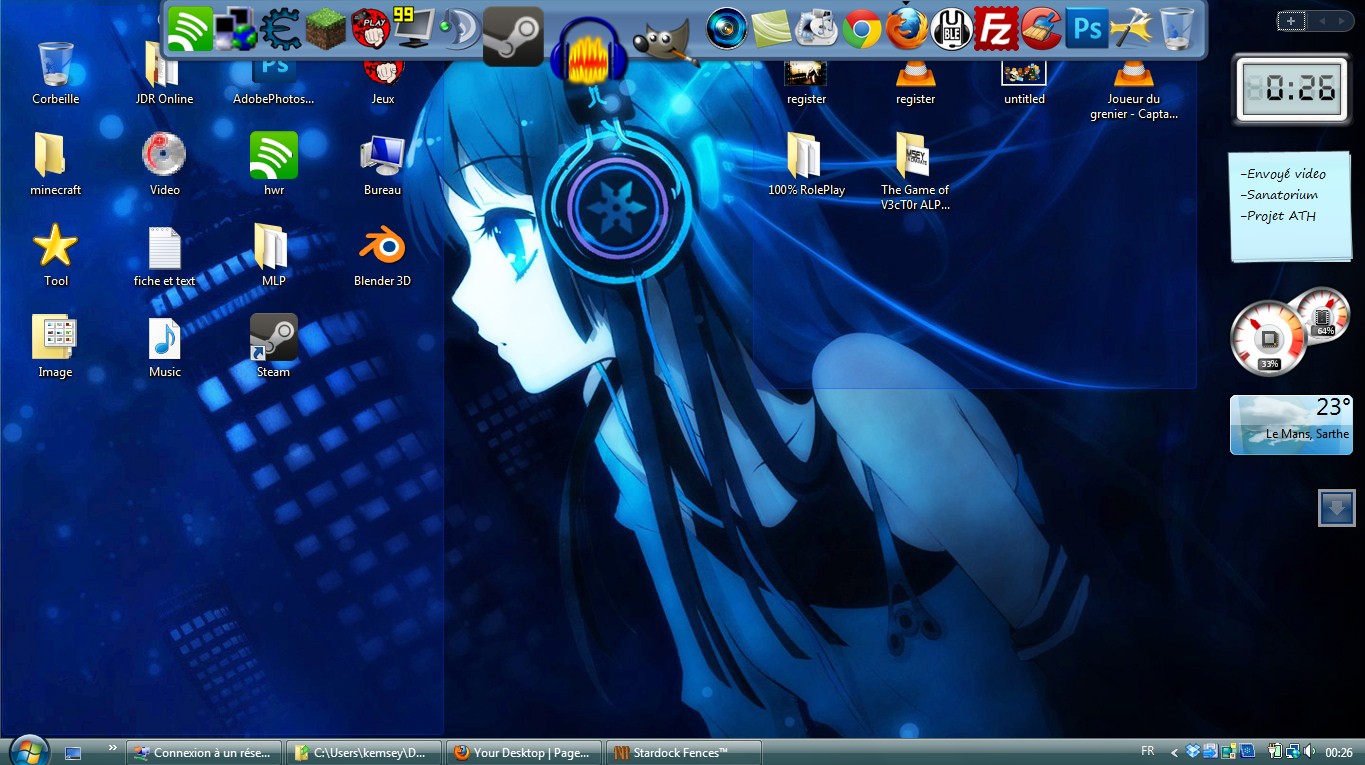Screen dimensions: 1365x765
Task: Select the Image folder icon
Action: pyautogui.click(x=55, y=347)
